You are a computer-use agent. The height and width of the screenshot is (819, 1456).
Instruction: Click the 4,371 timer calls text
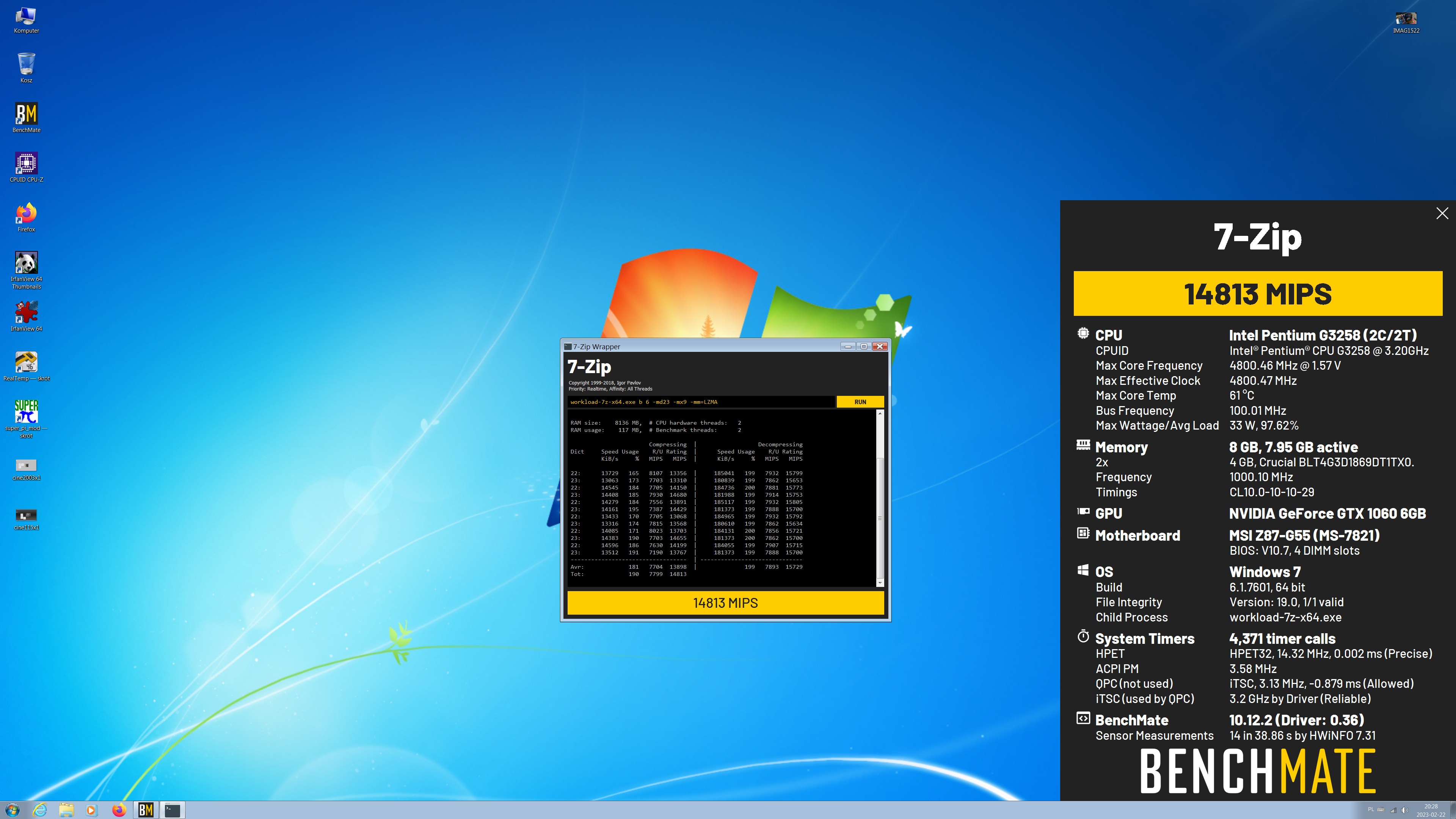tap(1282, 639)
